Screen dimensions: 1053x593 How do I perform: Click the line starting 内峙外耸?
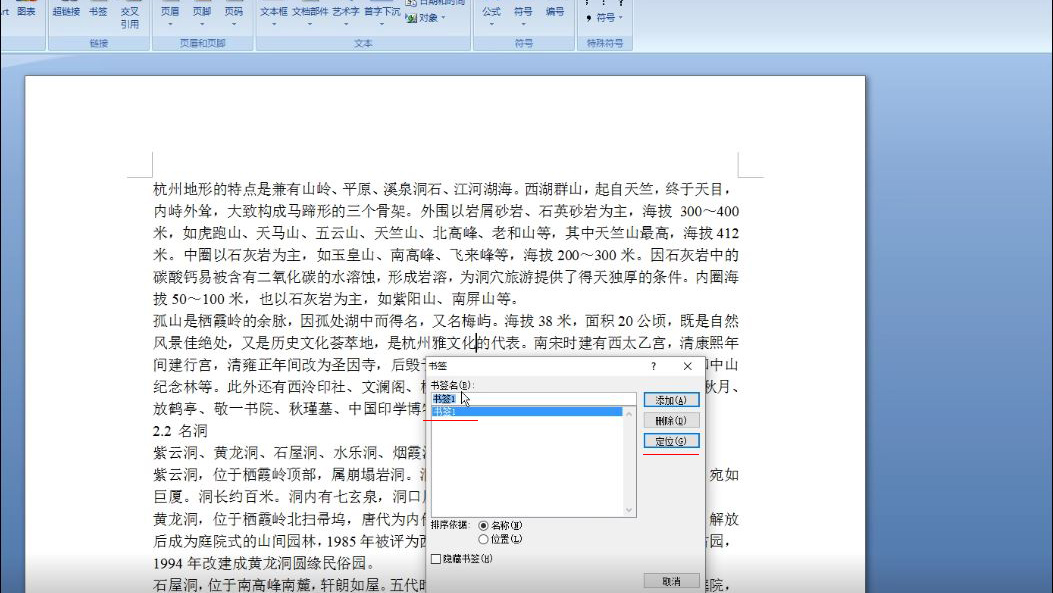[446, 212]
